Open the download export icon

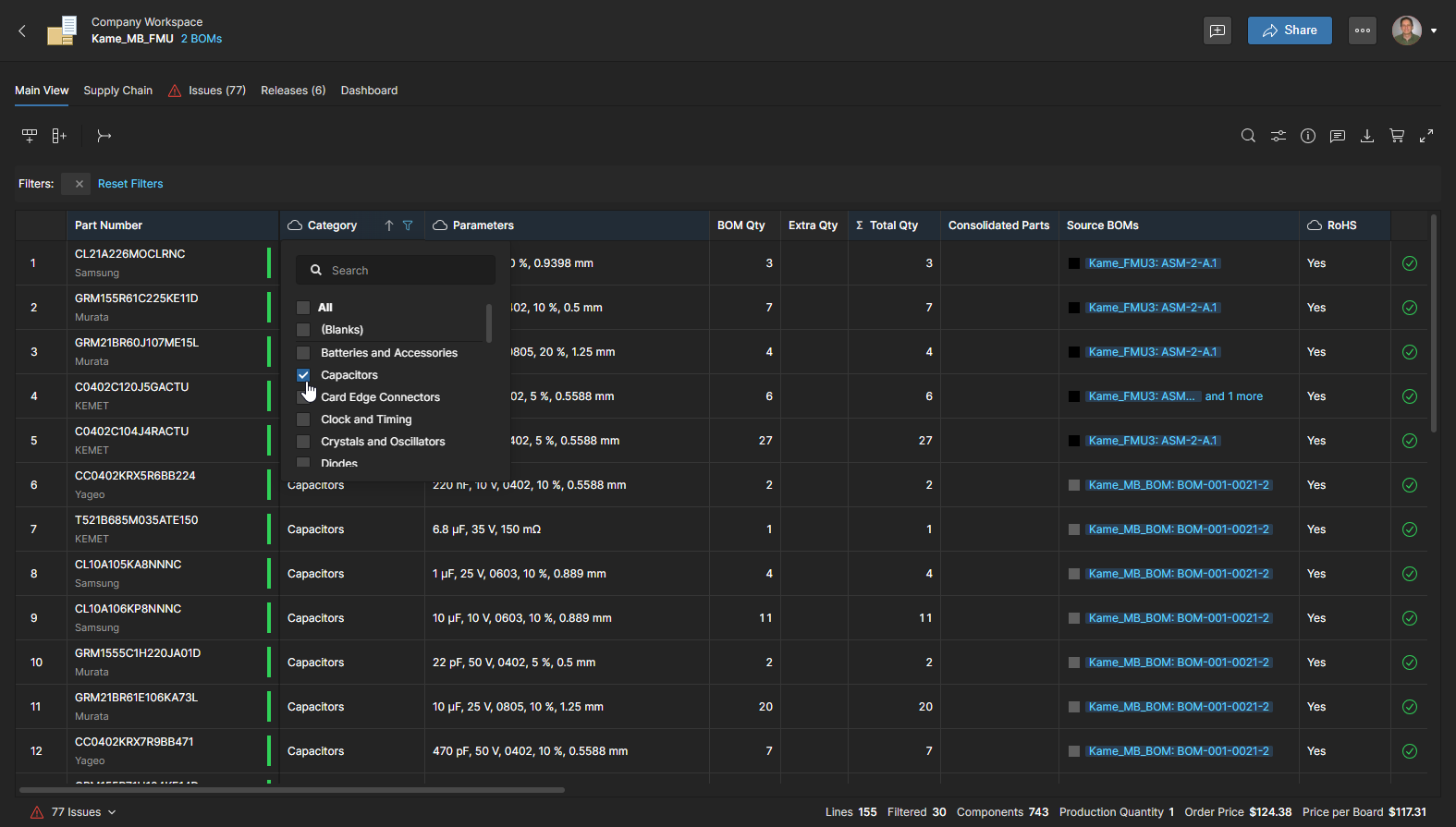[x=1367, y=136]
